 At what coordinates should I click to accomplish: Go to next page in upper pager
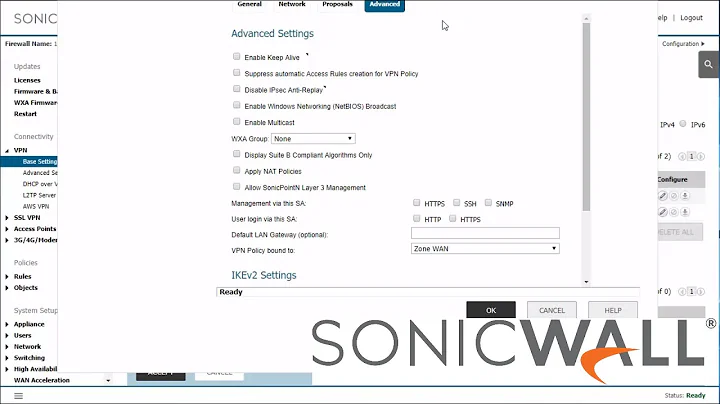tap(701, 157)
